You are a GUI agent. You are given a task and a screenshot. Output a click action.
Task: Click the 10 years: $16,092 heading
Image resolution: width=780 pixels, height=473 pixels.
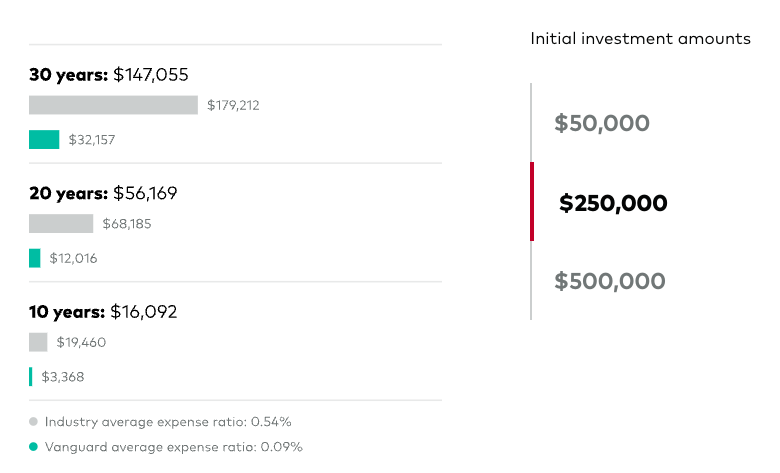pos(103,312)
